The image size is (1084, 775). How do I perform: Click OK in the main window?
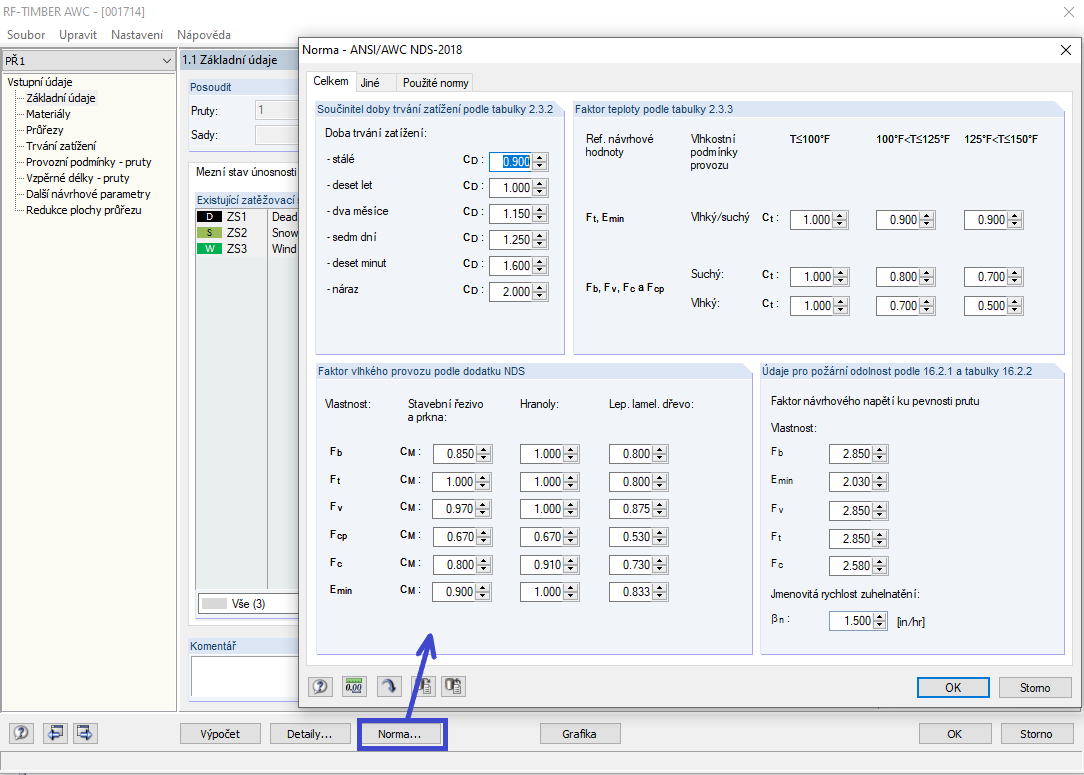coord(954,734)
